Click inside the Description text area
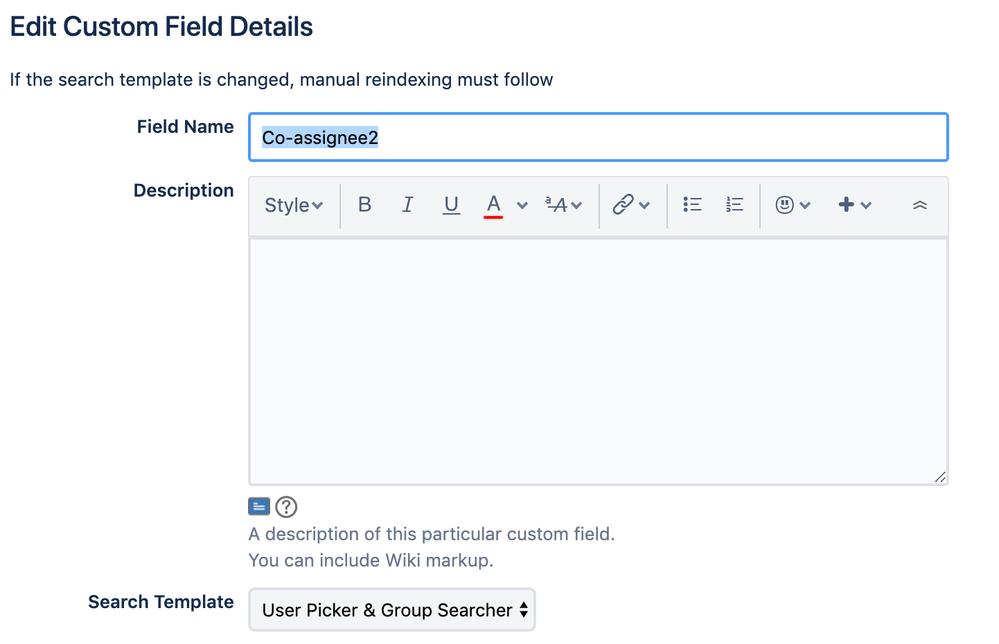The width and height of the screenshot is (999, 644). tap(598, 361)
